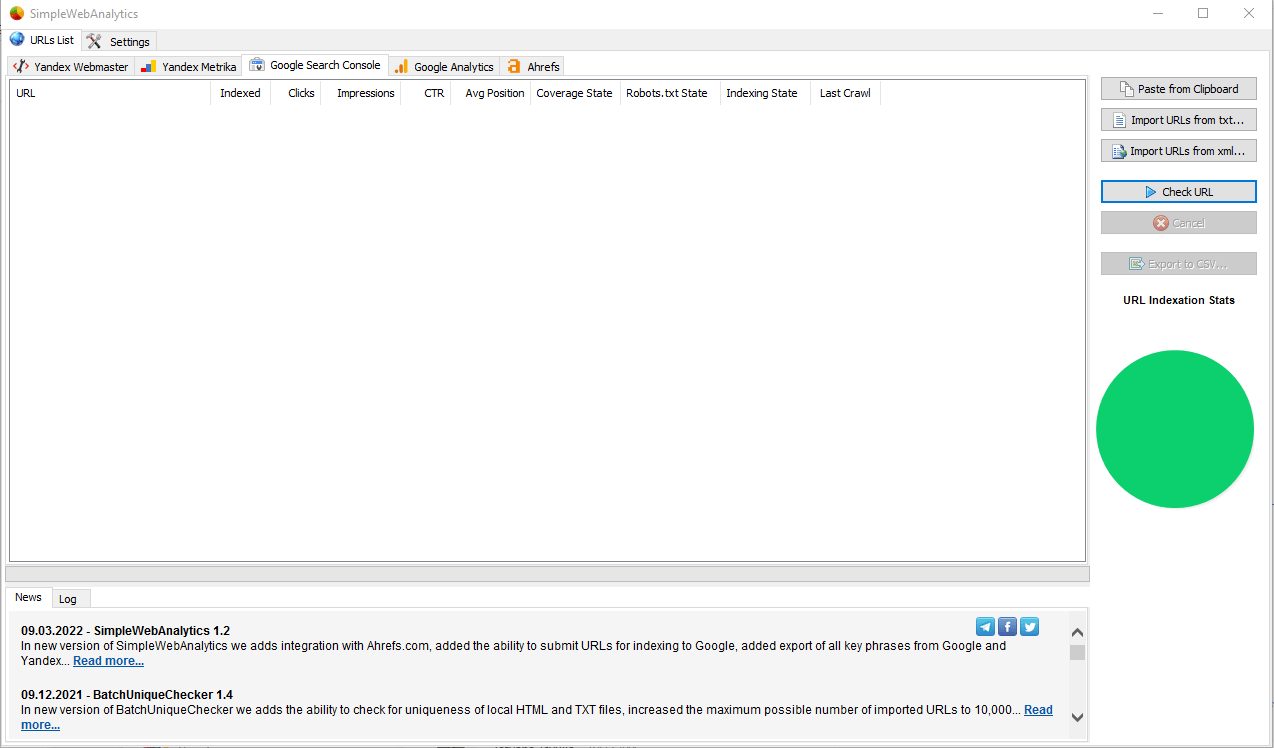Maximize the SimpleWebAnalytics window

point(1203,14)
